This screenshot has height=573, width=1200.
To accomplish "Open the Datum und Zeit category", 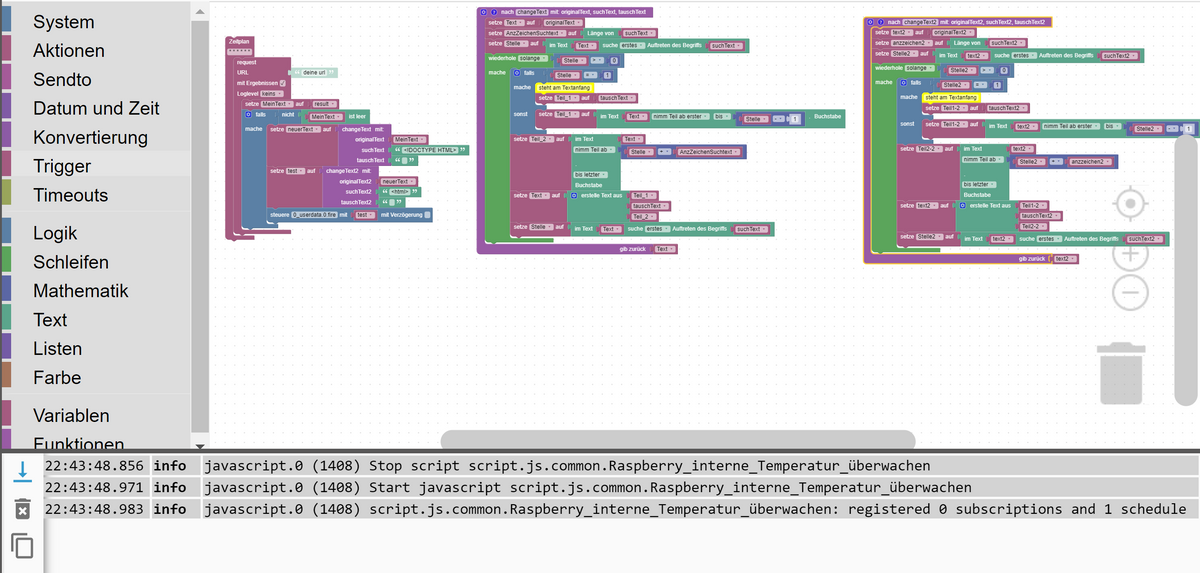I will coord(96,108).
